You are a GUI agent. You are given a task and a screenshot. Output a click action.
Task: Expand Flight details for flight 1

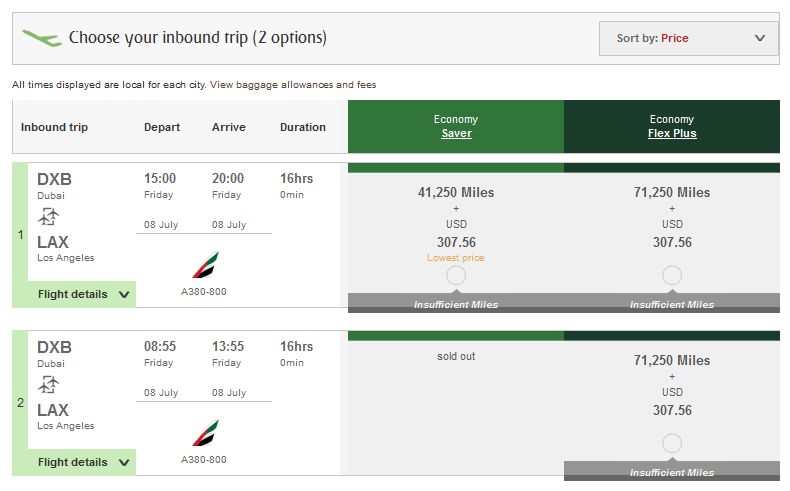pyautogui.click(x=82, y=294)
